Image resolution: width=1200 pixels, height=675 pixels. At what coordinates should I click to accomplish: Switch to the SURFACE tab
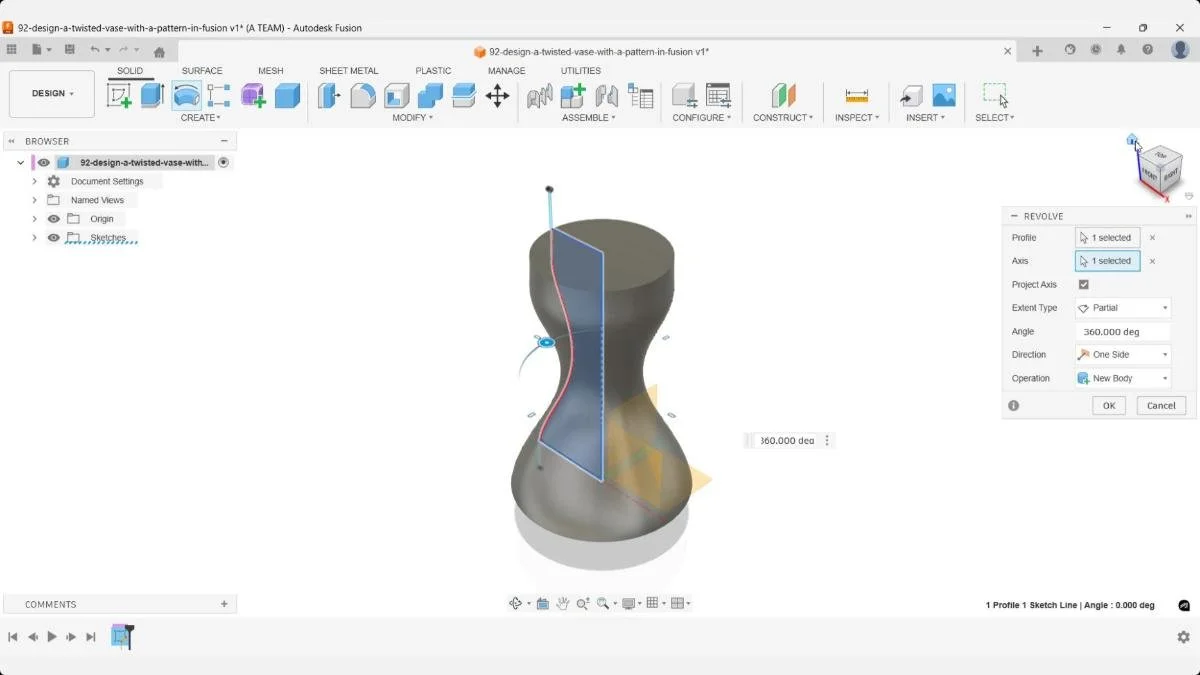(x=202, y=70)
